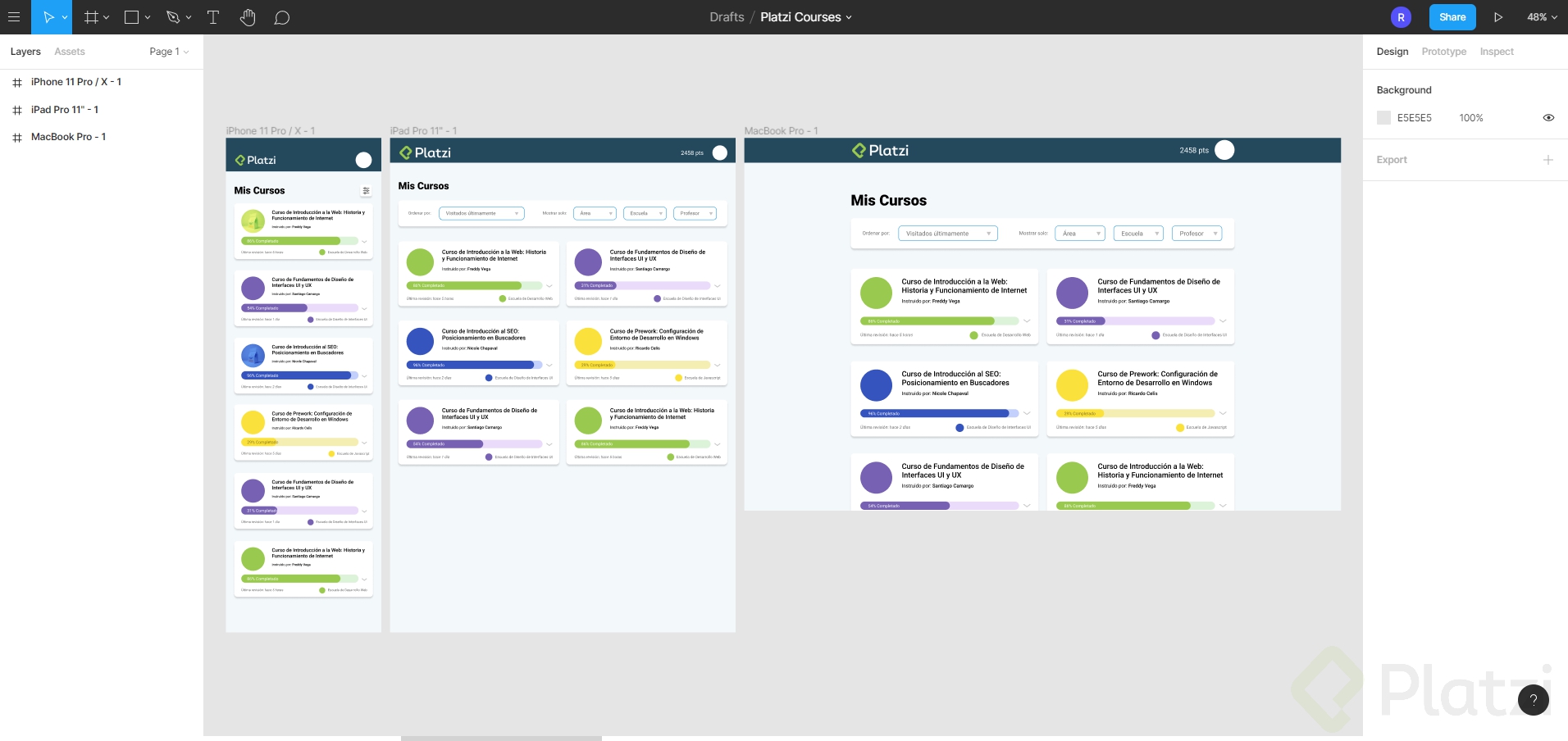Toggle background visibility eye icon
Image resolution: width=1568 pixels, height=741 pixels.
(1548, 118)
